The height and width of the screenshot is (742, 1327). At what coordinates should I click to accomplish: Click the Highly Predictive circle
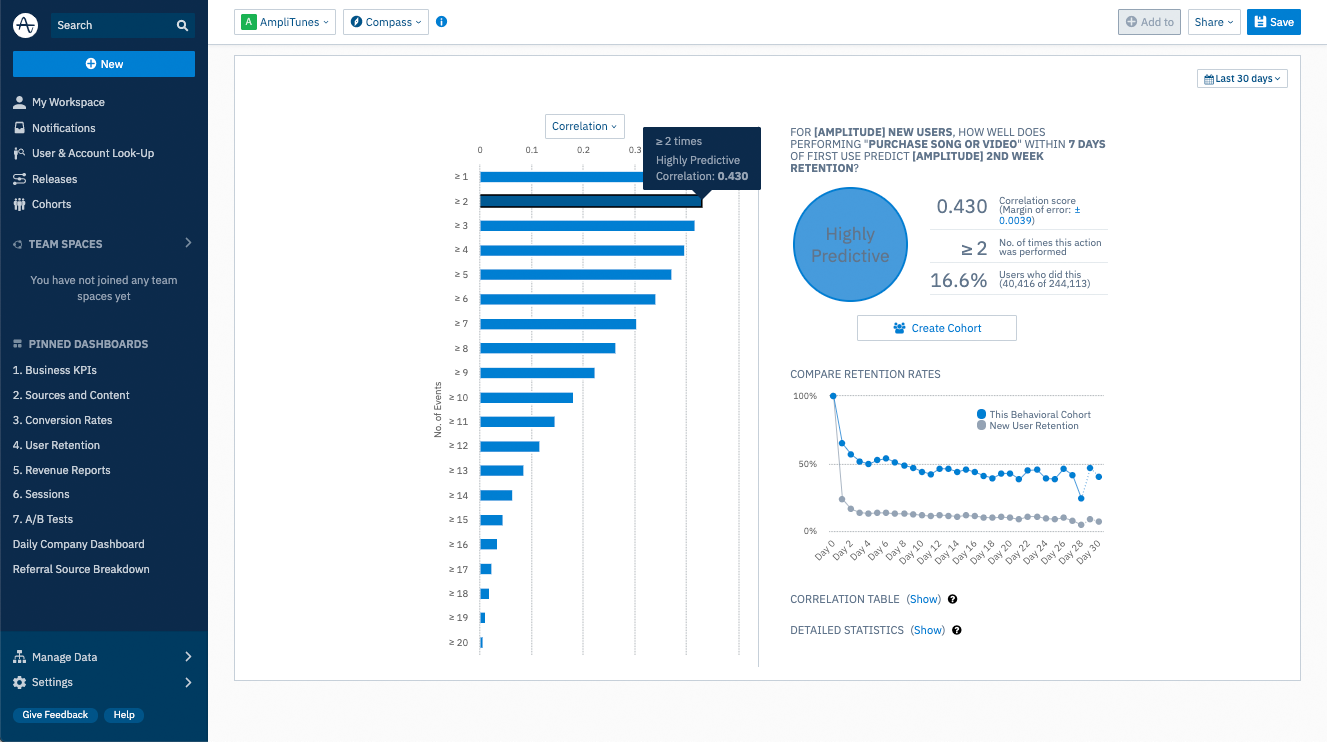[x=850, y=245]
